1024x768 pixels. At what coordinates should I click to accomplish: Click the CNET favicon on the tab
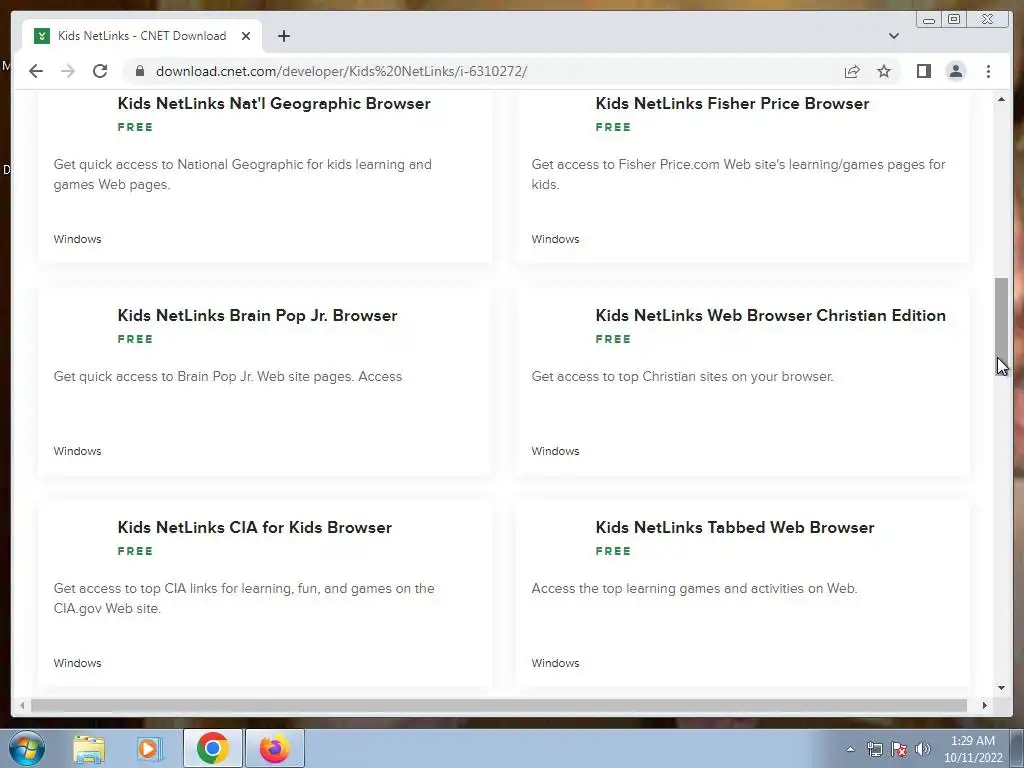42,36
